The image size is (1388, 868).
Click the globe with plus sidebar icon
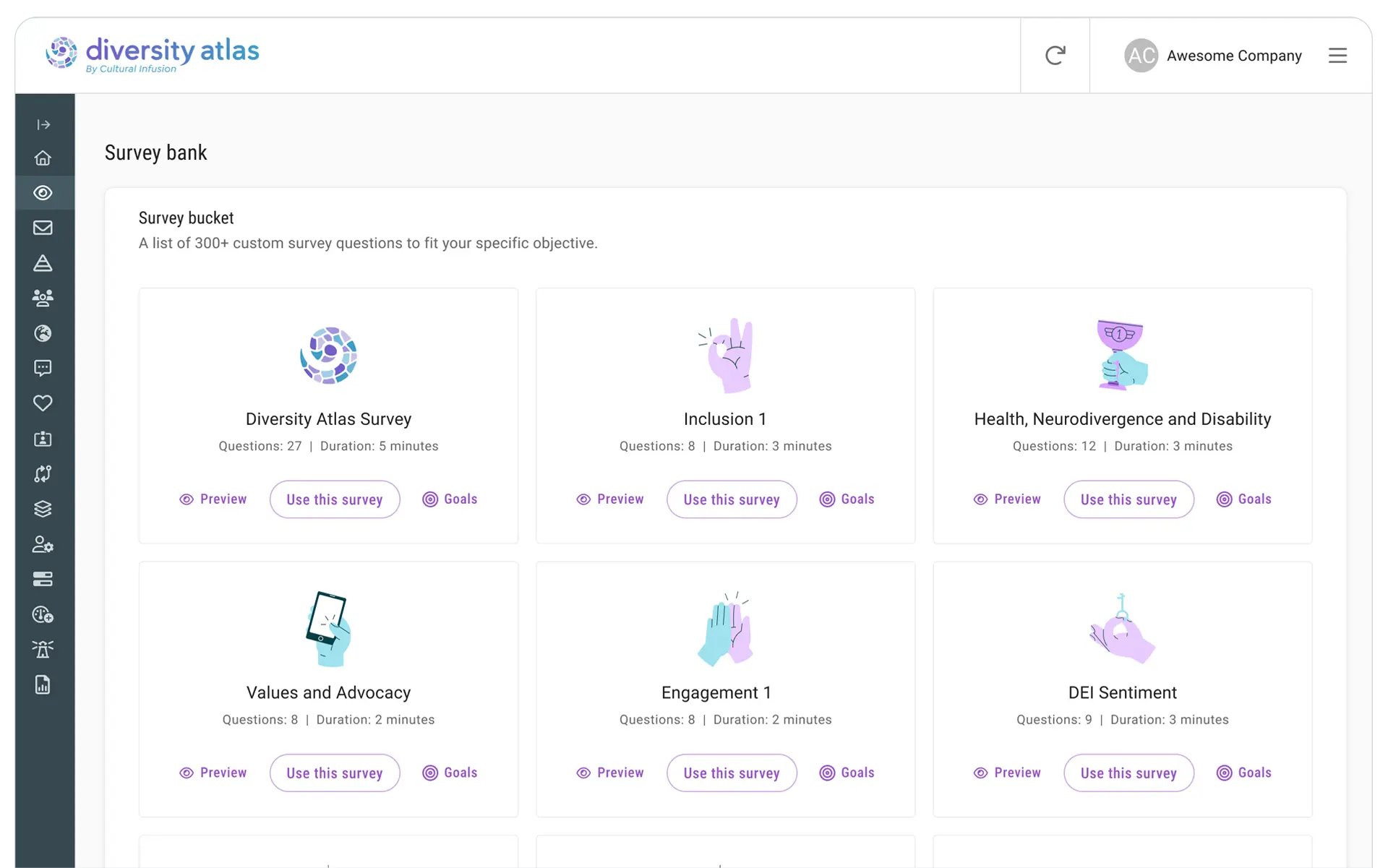point(43,614)
